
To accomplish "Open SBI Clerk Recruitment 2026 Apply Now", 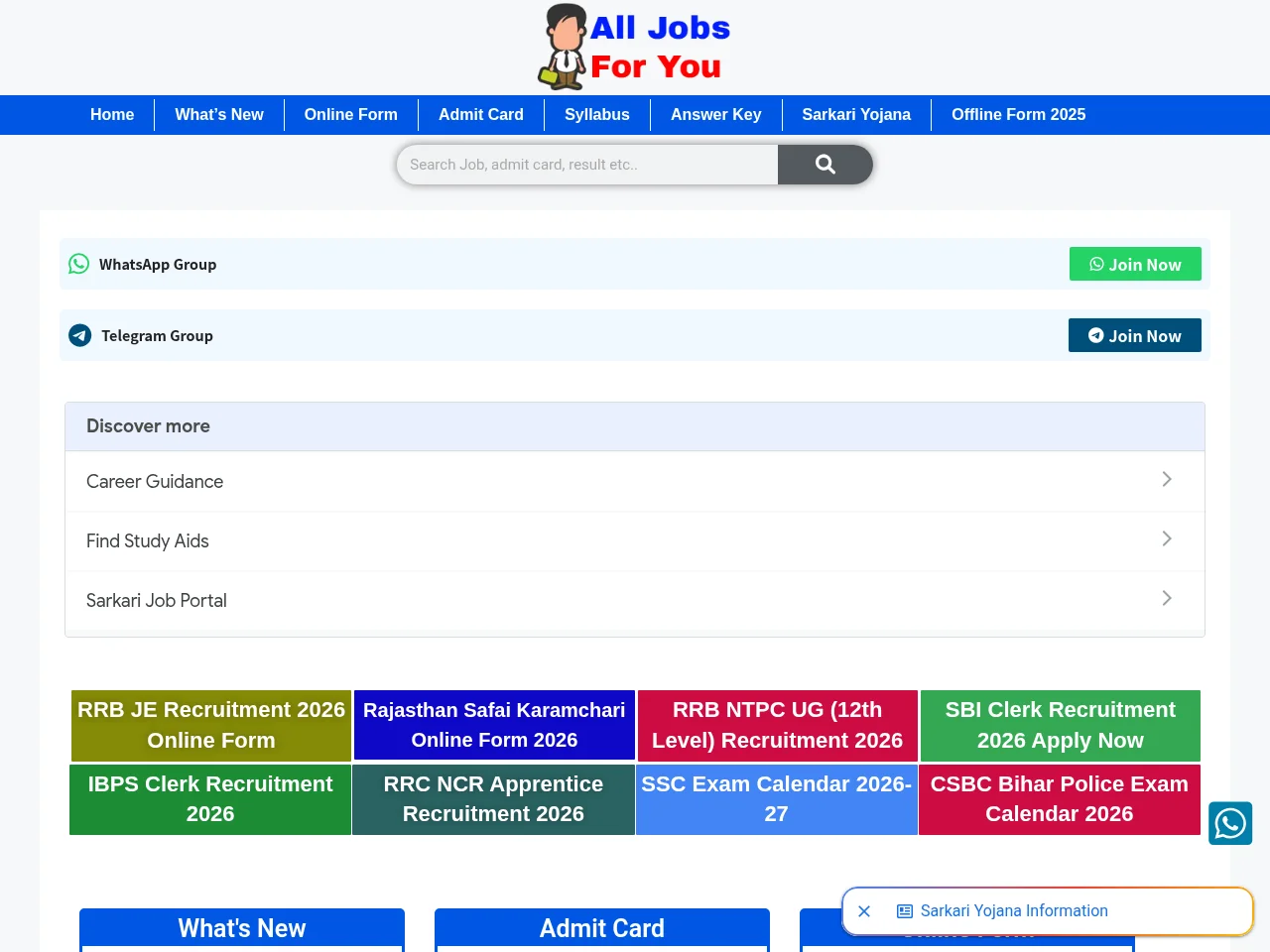I will pyautogui.click(x=1061, y=726).
